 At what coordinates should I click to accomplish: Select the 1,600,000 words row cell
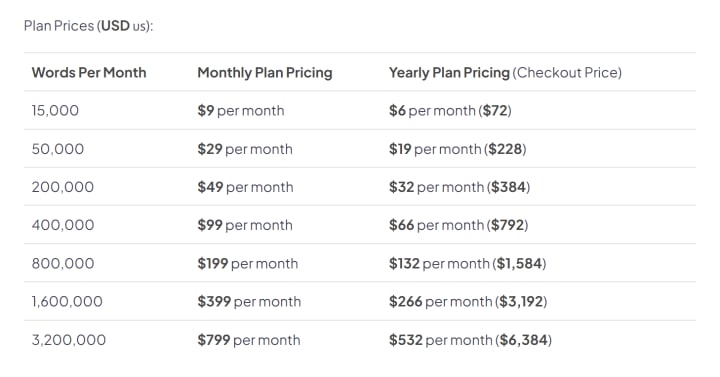point(67,302)
